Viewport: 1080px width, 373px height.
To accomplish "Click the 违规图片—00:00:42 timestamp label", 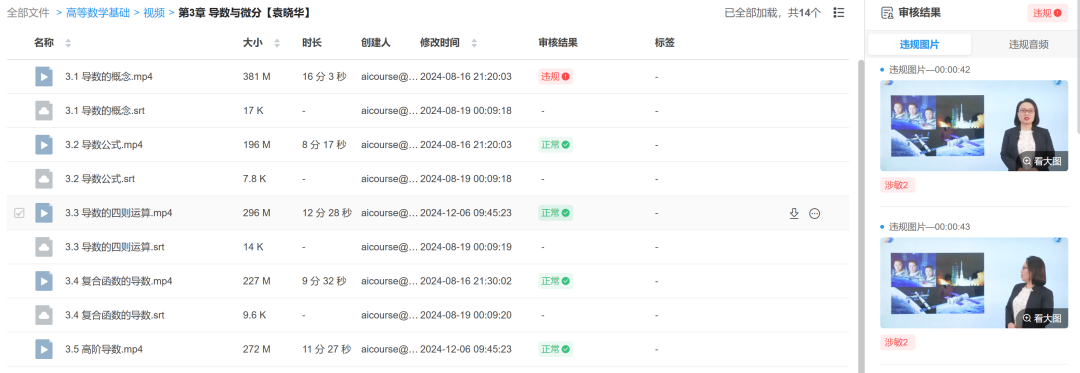I will (x=929, y=70).
